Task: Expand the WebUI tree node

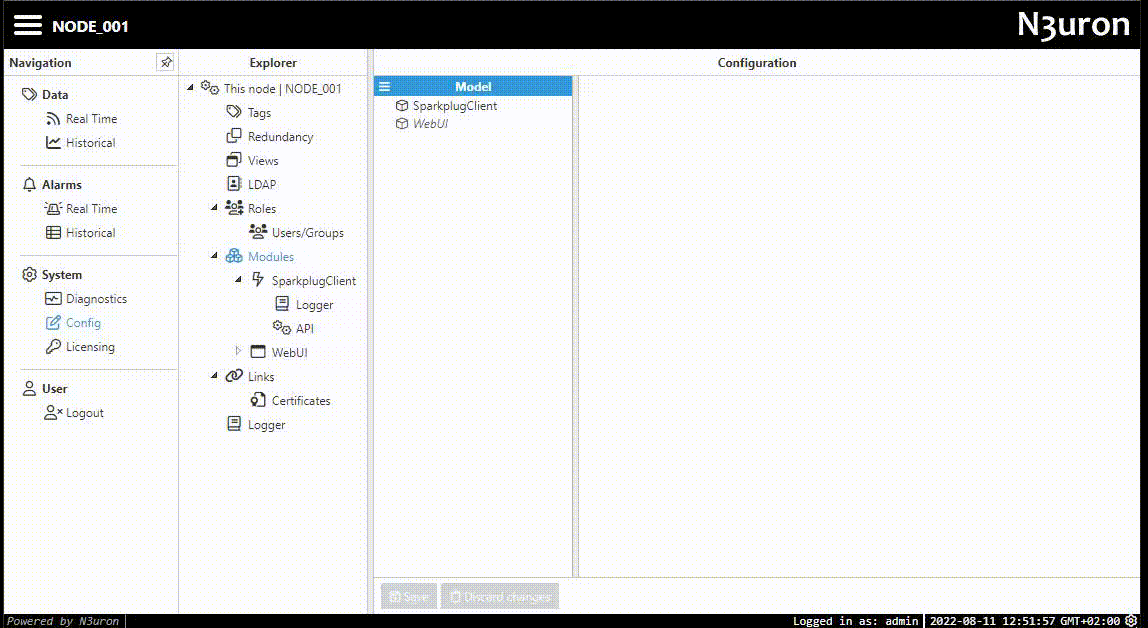Action: [238, 351]
